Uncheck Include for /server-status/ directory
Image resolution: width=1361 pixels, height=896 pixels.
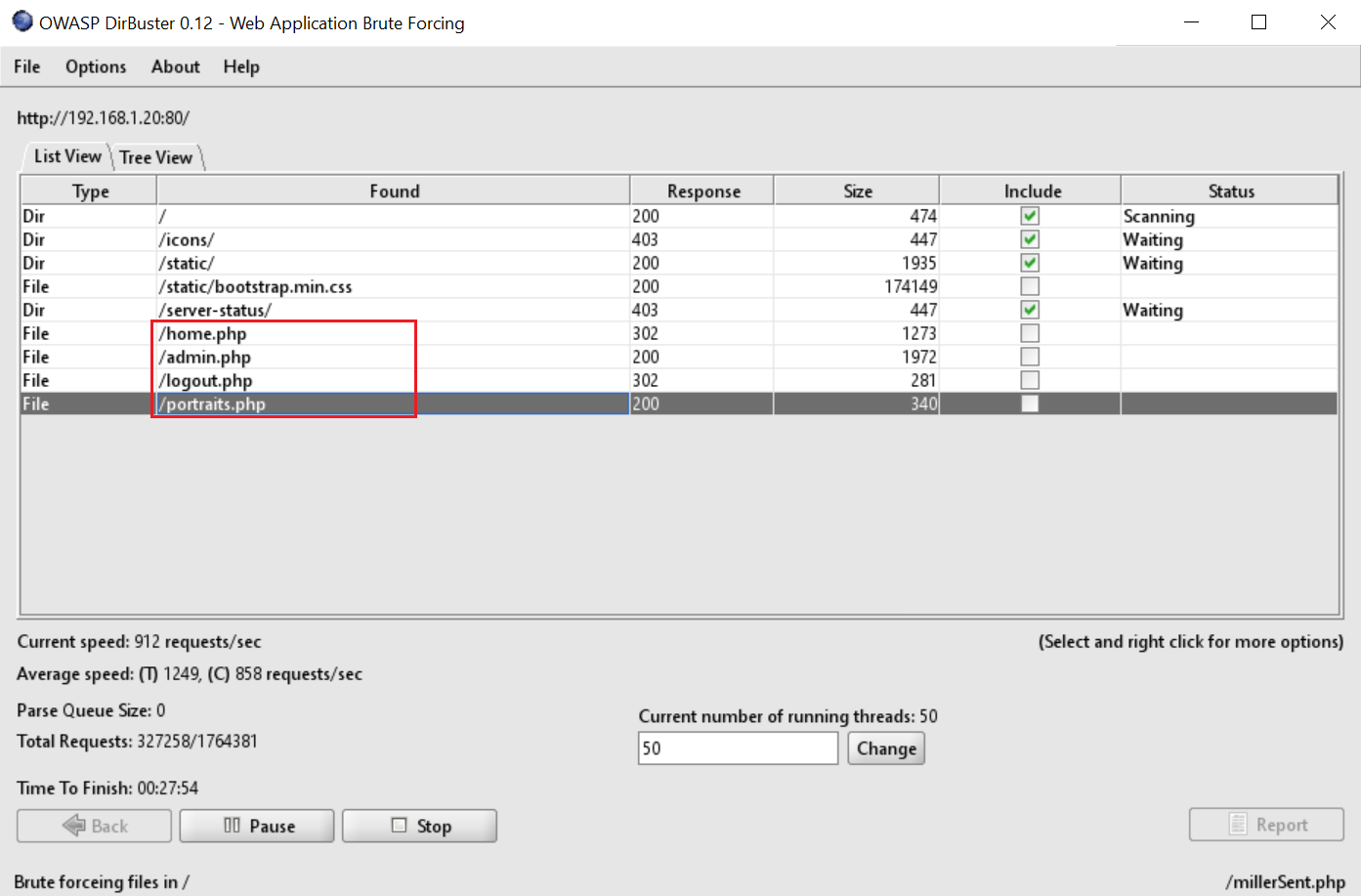(1030, 310)
